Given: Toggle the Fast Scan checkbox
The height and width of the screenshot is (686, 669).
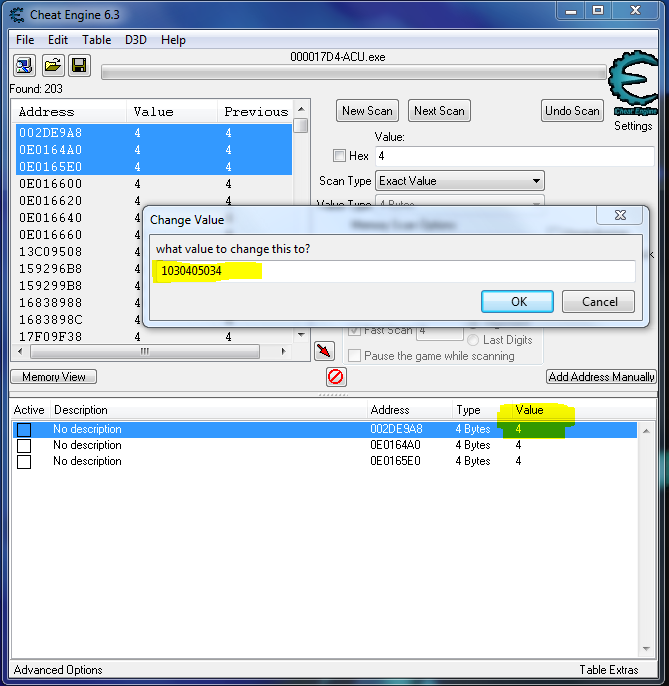Looking at the screenshot, I should tap(354, 331).
